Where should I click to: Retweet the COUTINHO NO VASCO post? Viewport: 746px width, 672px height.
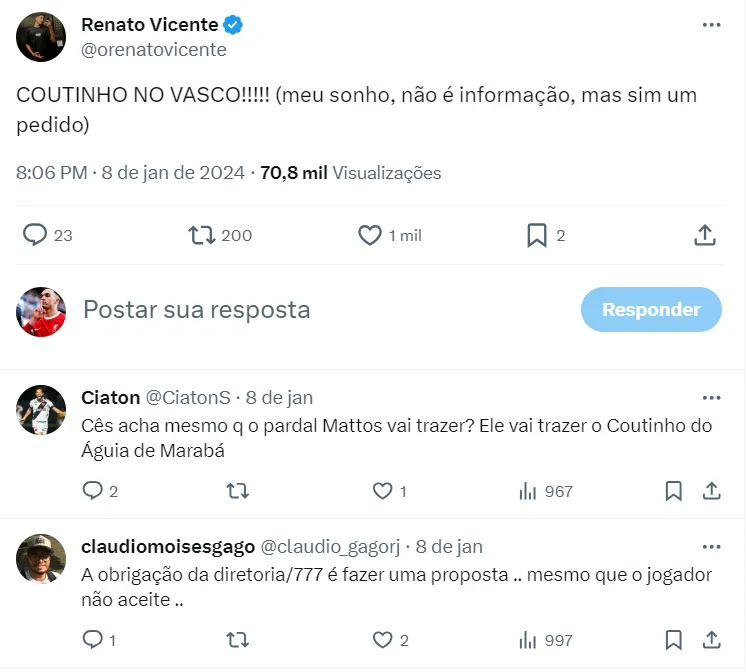tap(203, 235)
